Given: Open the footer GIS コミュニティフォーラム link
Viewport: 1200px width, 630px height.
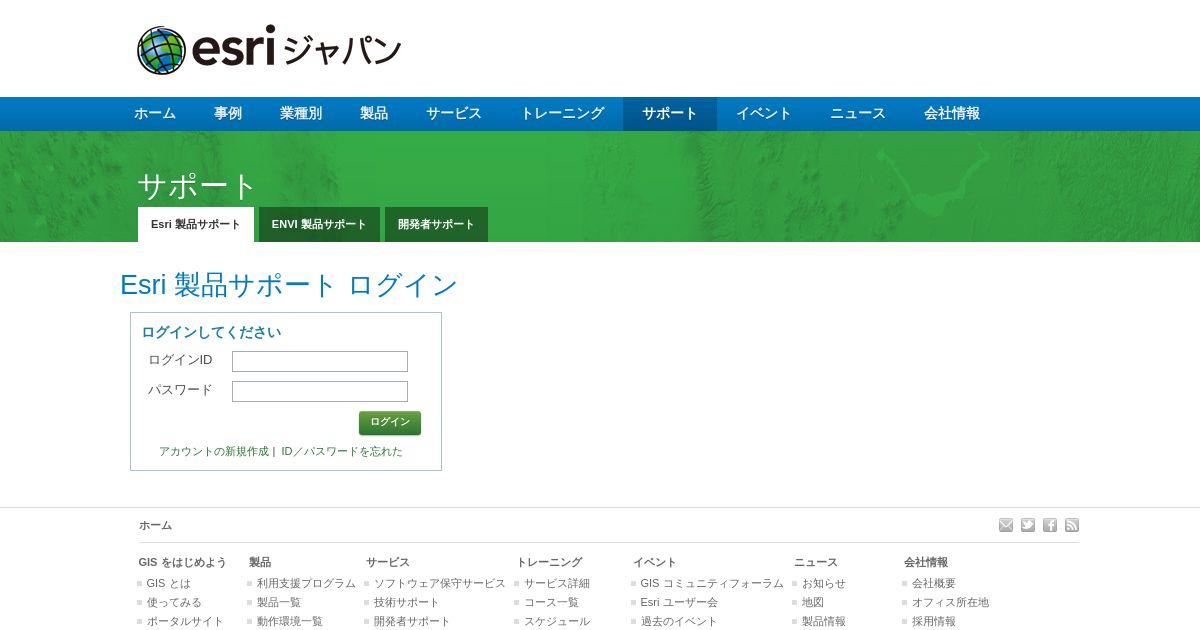Looking at the screenshot, I should coord(712,583).
